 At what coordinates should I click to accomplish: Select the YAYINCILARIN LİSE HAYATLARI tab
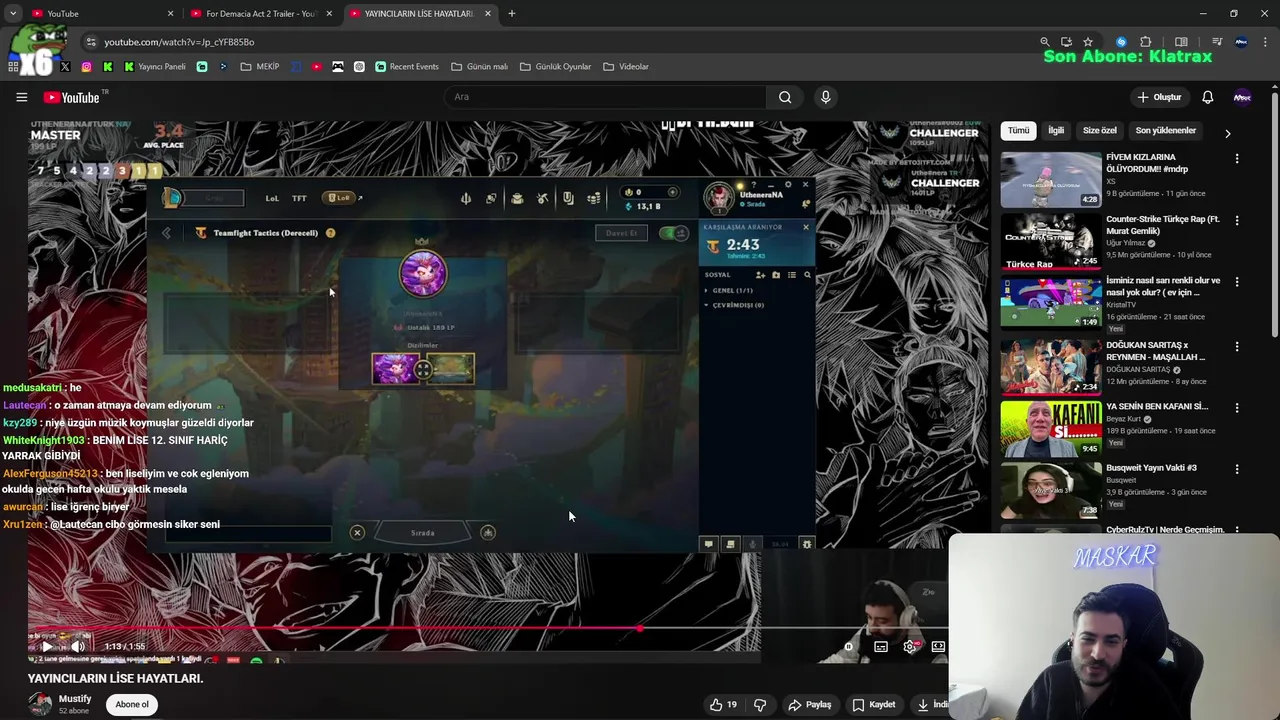pos(420,14)
